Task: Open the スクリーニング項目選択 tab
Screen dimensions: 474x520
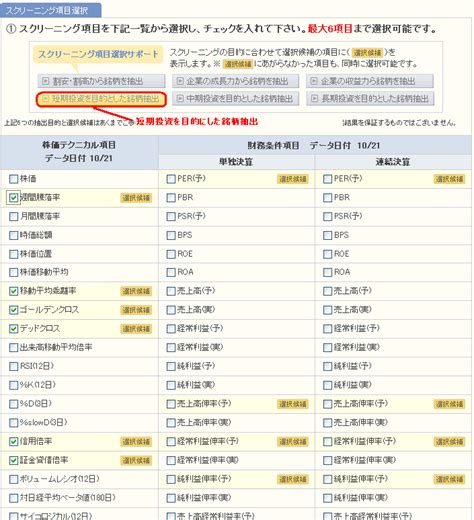Action: point(50,10)
